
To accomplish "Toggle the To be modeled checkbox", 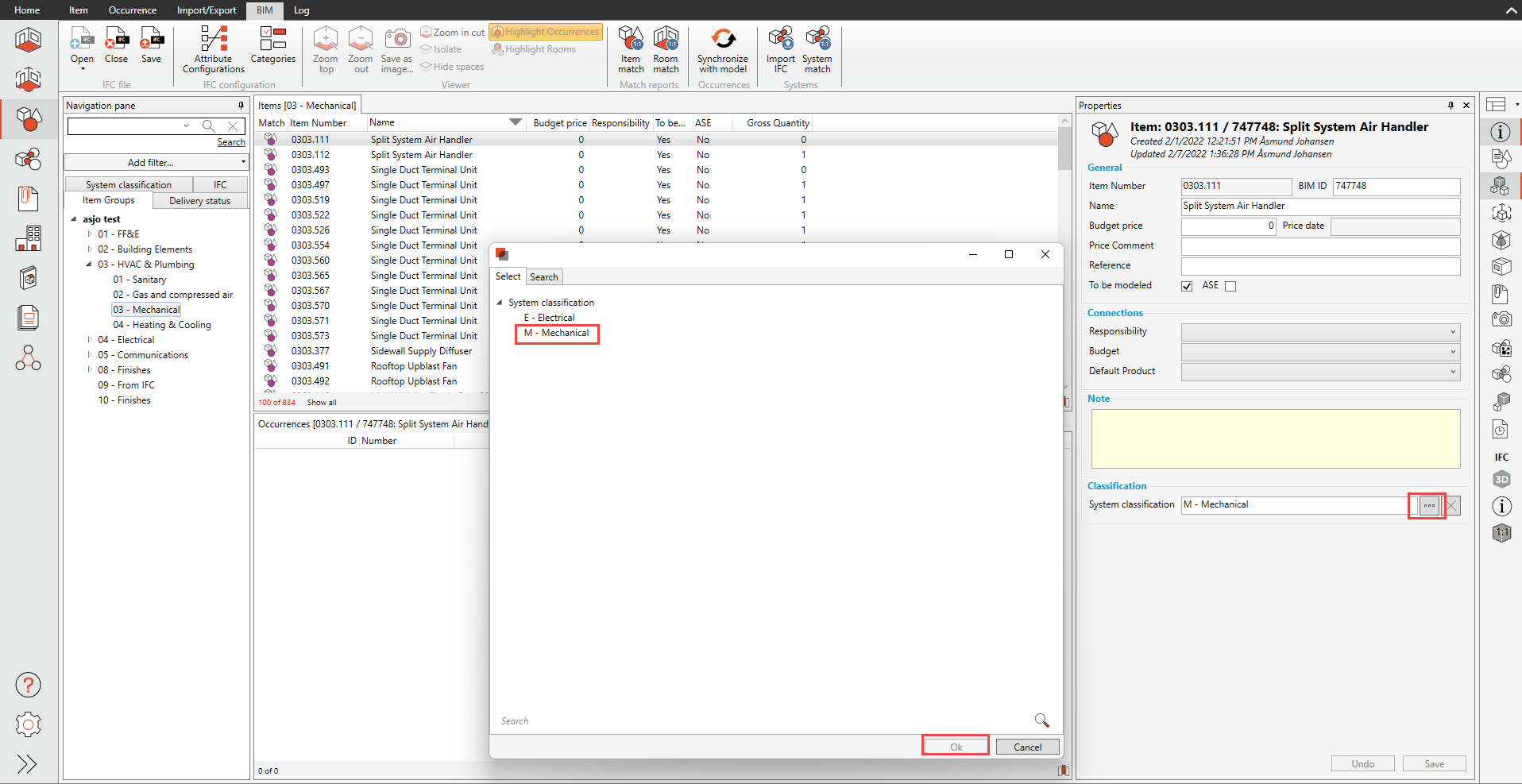I will pyautogui.click(x=1187, y=286).
